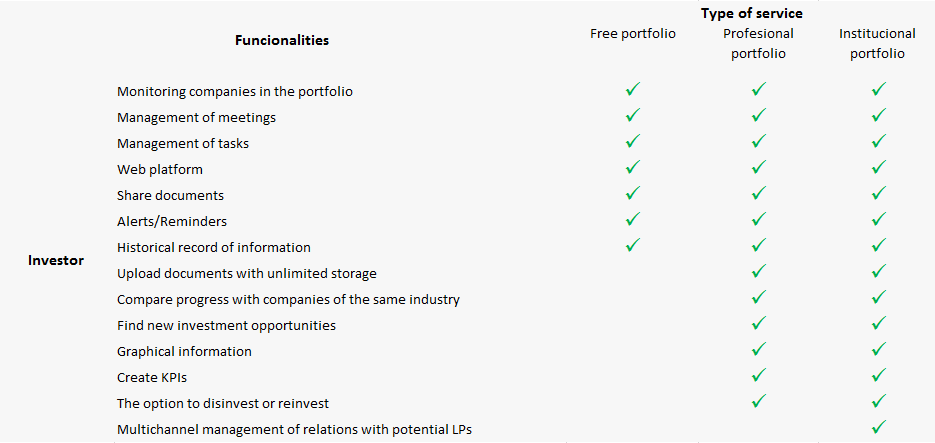Select the Profesional portfolio column header
The width and height of the screenshot is (935, 443).
(x=758, y=44)
